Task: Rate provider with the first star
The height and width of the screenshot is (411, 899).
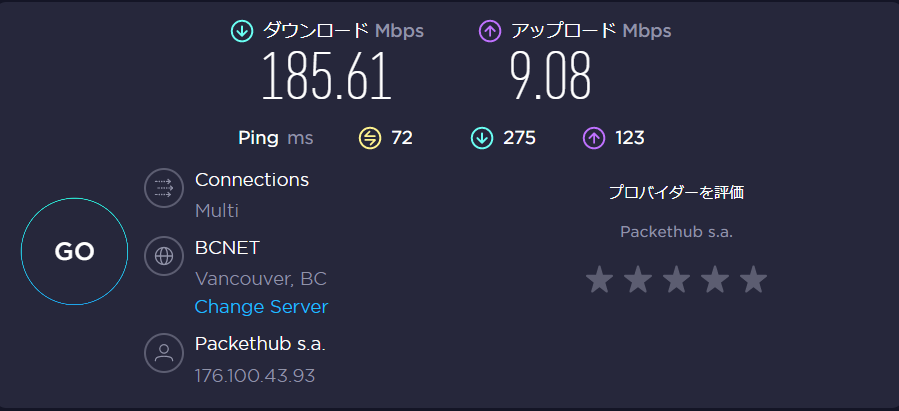Action: pos(599,280)
